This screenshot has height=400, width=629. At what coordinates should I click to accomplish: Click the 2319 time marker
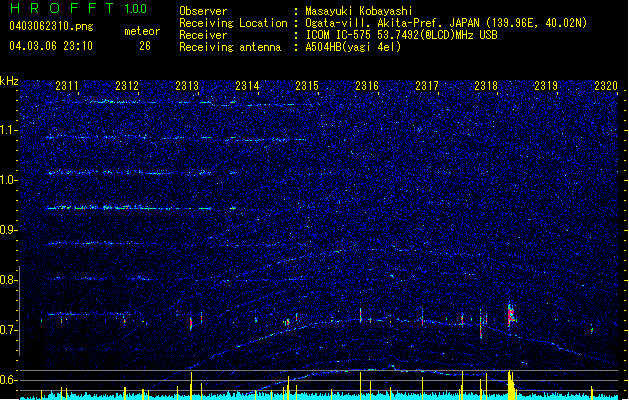(546, 86)
